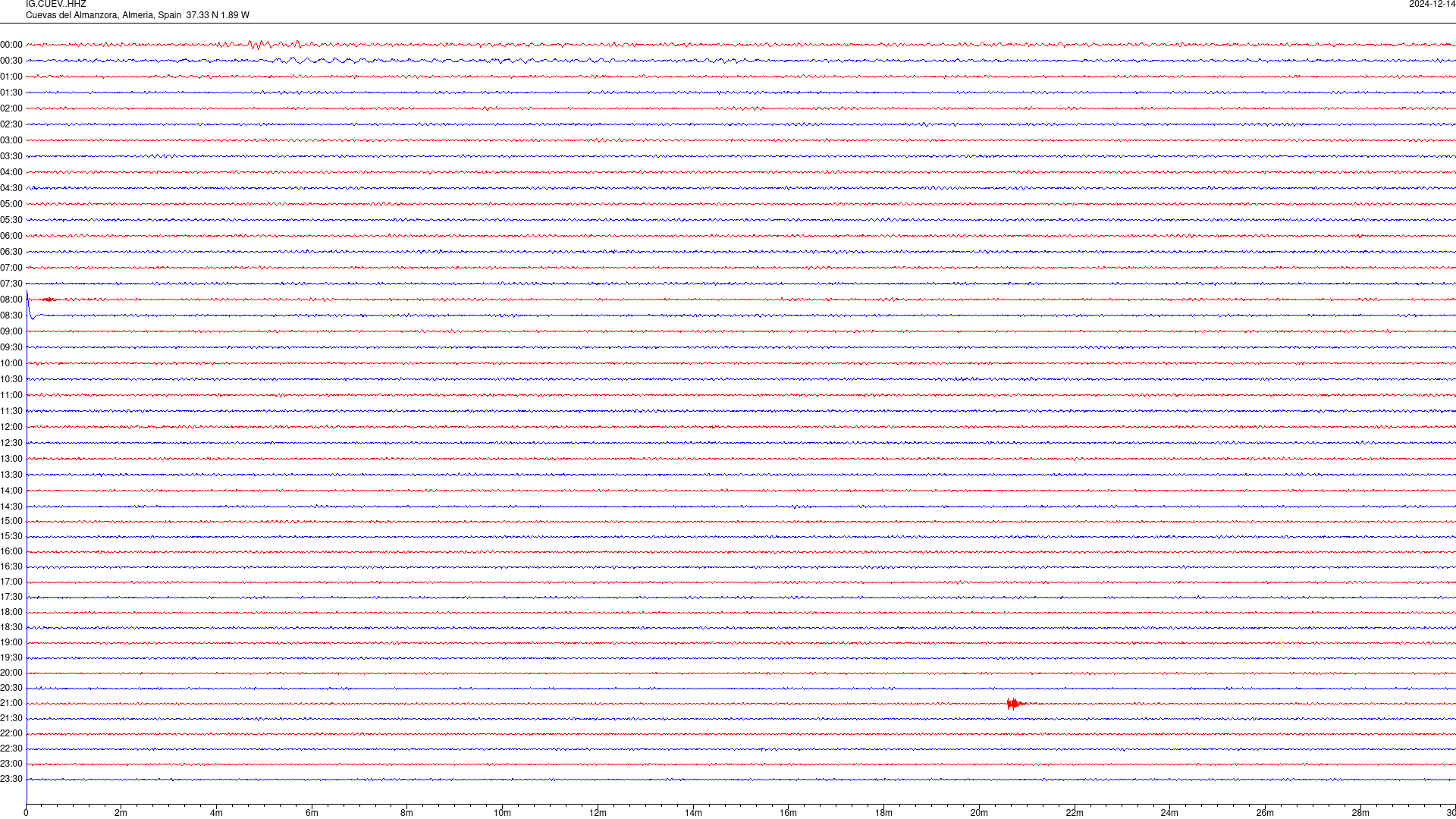Click the 28m axis tick label
This screenshot has height=819, width=1456.
(1360, 813)
